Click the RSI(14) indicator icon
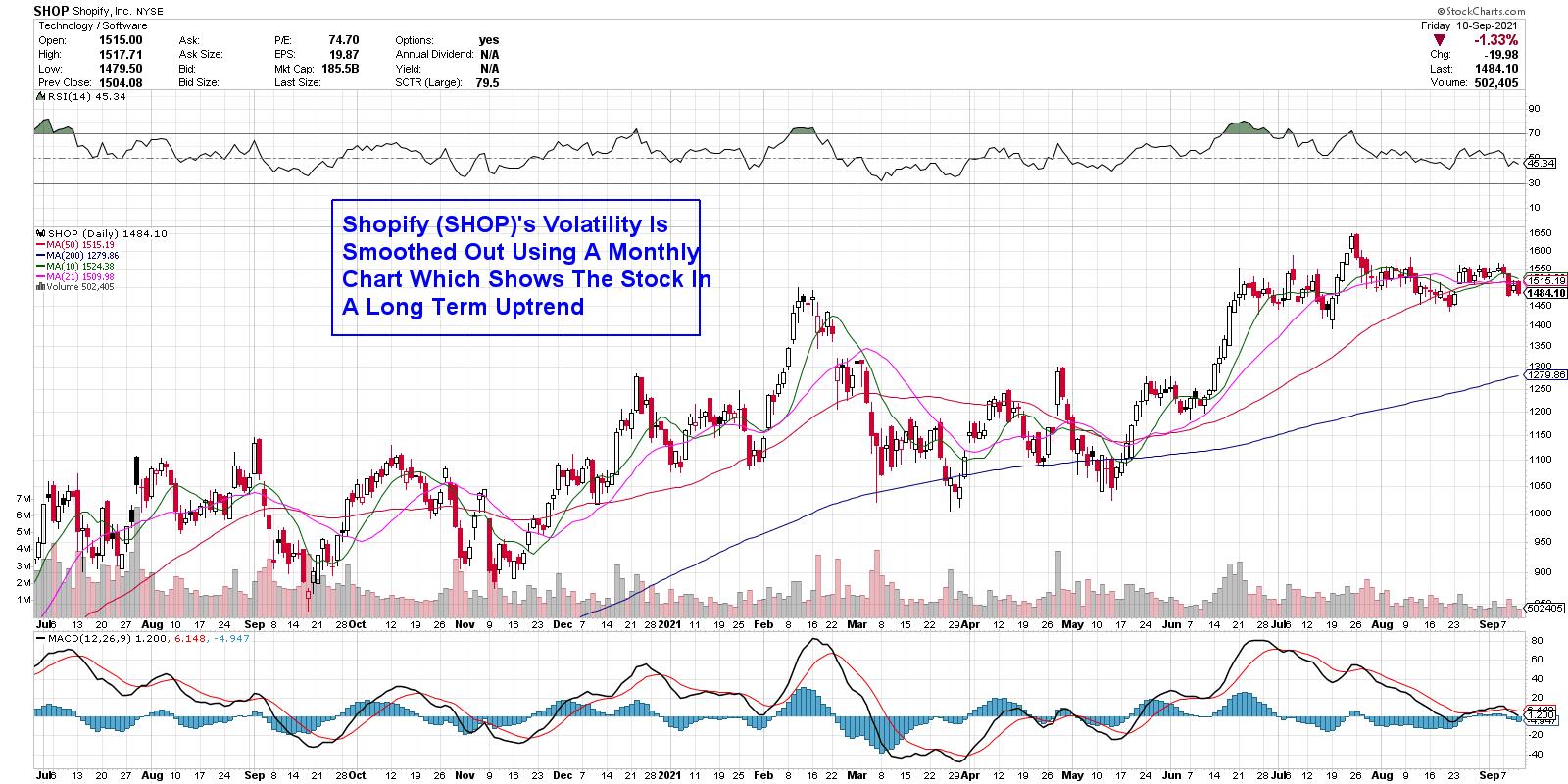The width and height of the screenshot is (1568, 784). (x=39, y=97)
